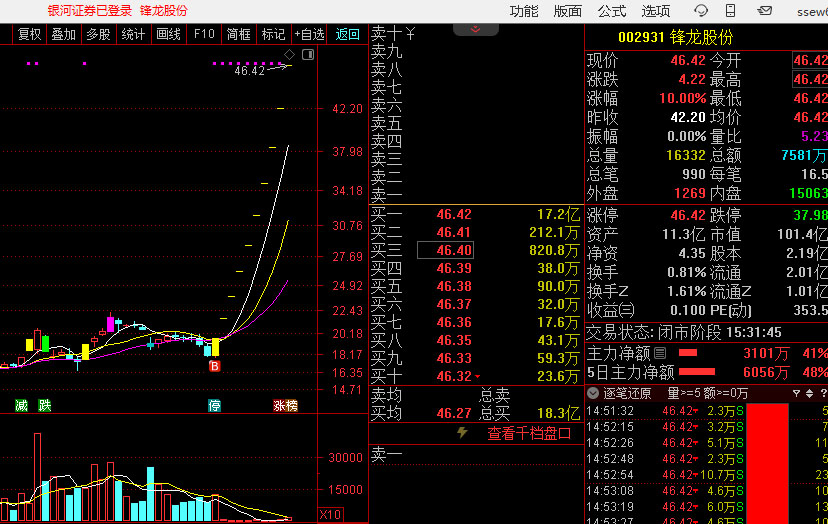Open the customer service headset icon

coord(701,10)
